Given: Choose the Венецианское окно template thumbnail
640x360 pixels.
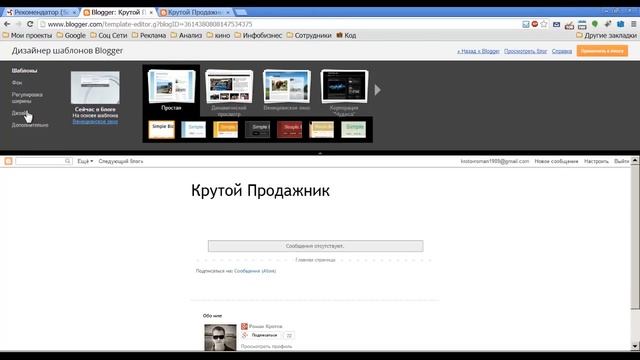Looking at the screenshot, I should (287, 87).
